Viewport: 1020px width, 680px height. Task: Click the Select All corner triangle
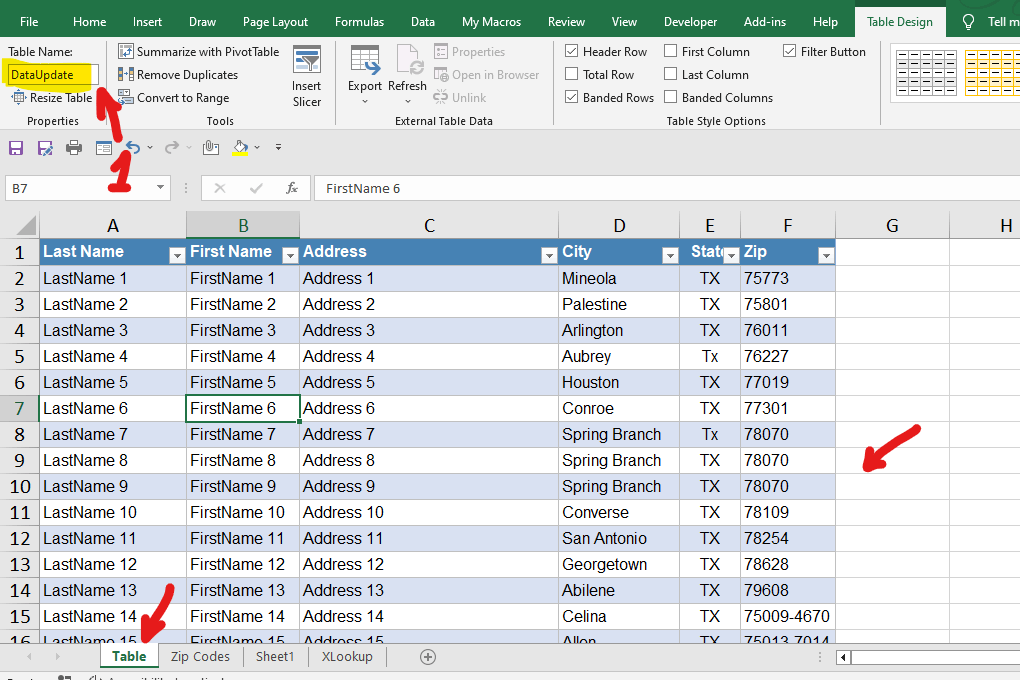coord(25,226)
